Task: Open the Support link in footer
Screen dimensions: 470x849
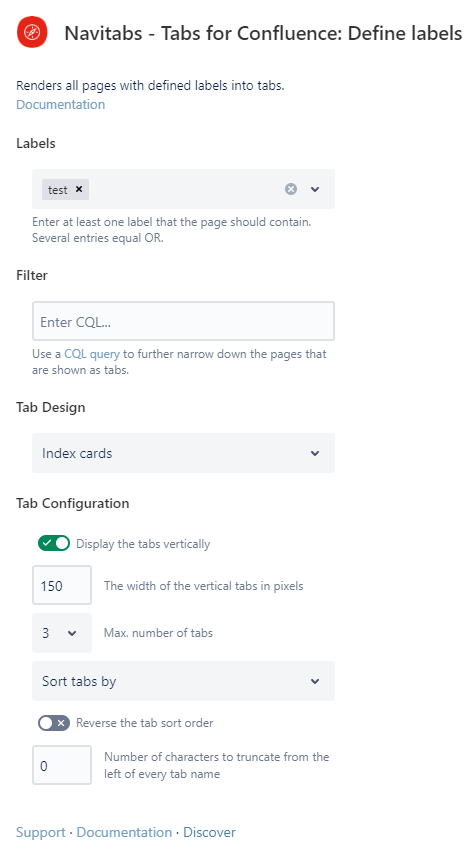Action: (41, 832)
